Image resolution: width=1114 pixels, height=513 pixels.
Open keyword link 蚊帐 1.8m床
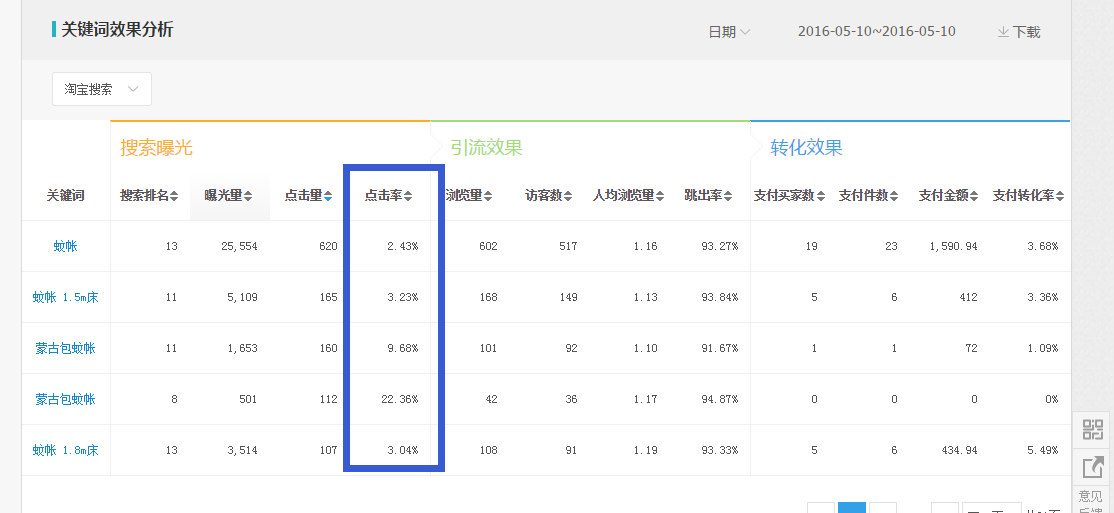65,450
